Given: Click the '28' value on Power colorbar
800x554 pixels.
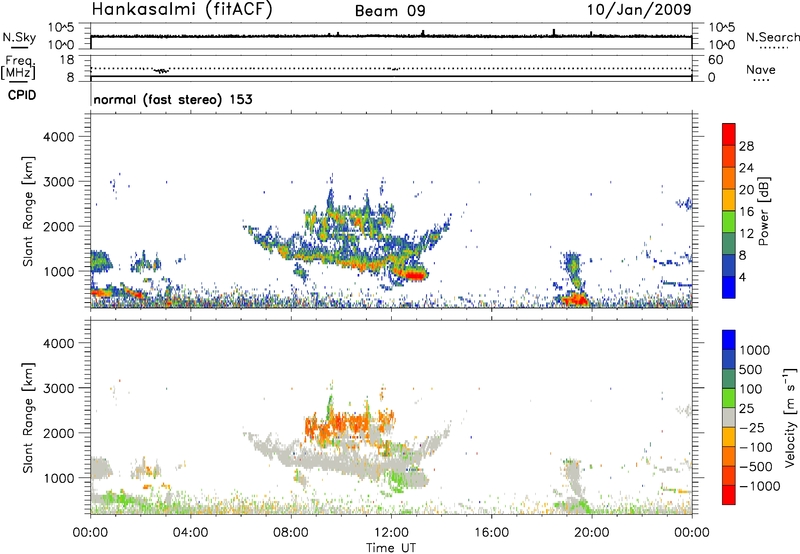Looking at the screenshot, I should pos(746,146).
